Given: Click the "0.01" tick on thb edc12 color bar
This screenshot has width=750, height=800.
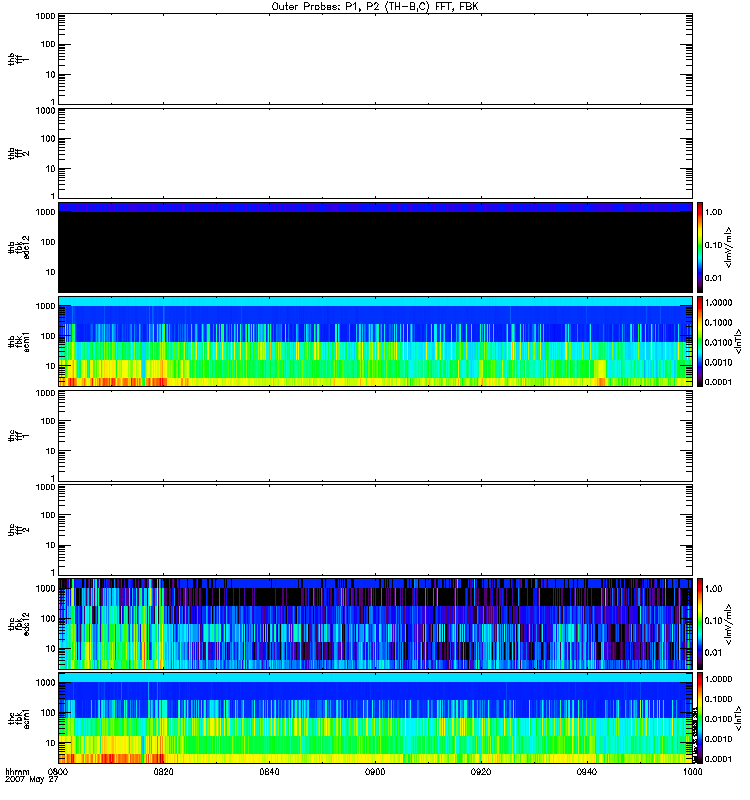Looking at the screenshot, I should pos(714,278).
